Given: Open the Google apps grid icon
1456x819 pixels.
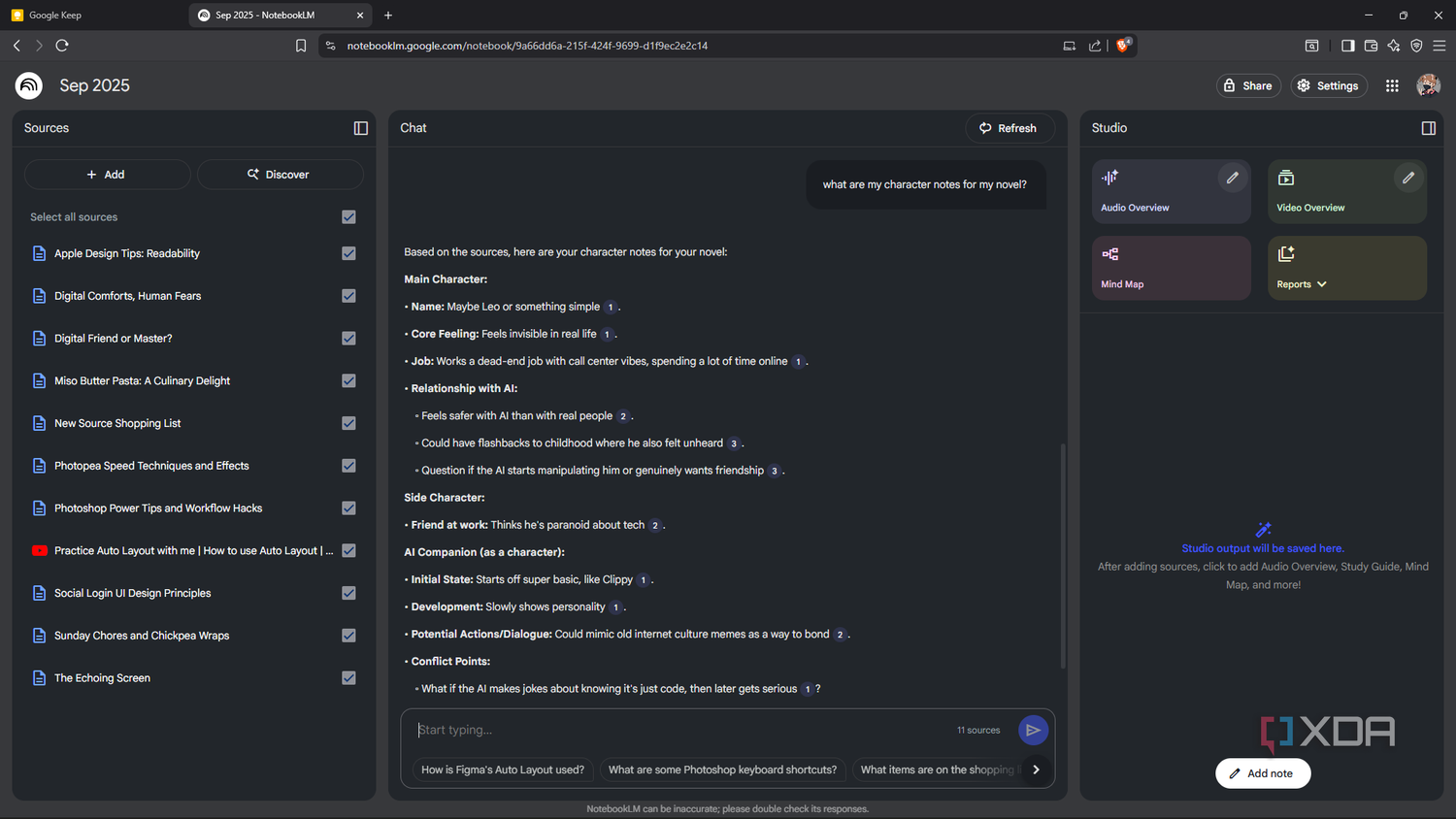Looking at the screenshot, I should click(x=1392, y=85).
